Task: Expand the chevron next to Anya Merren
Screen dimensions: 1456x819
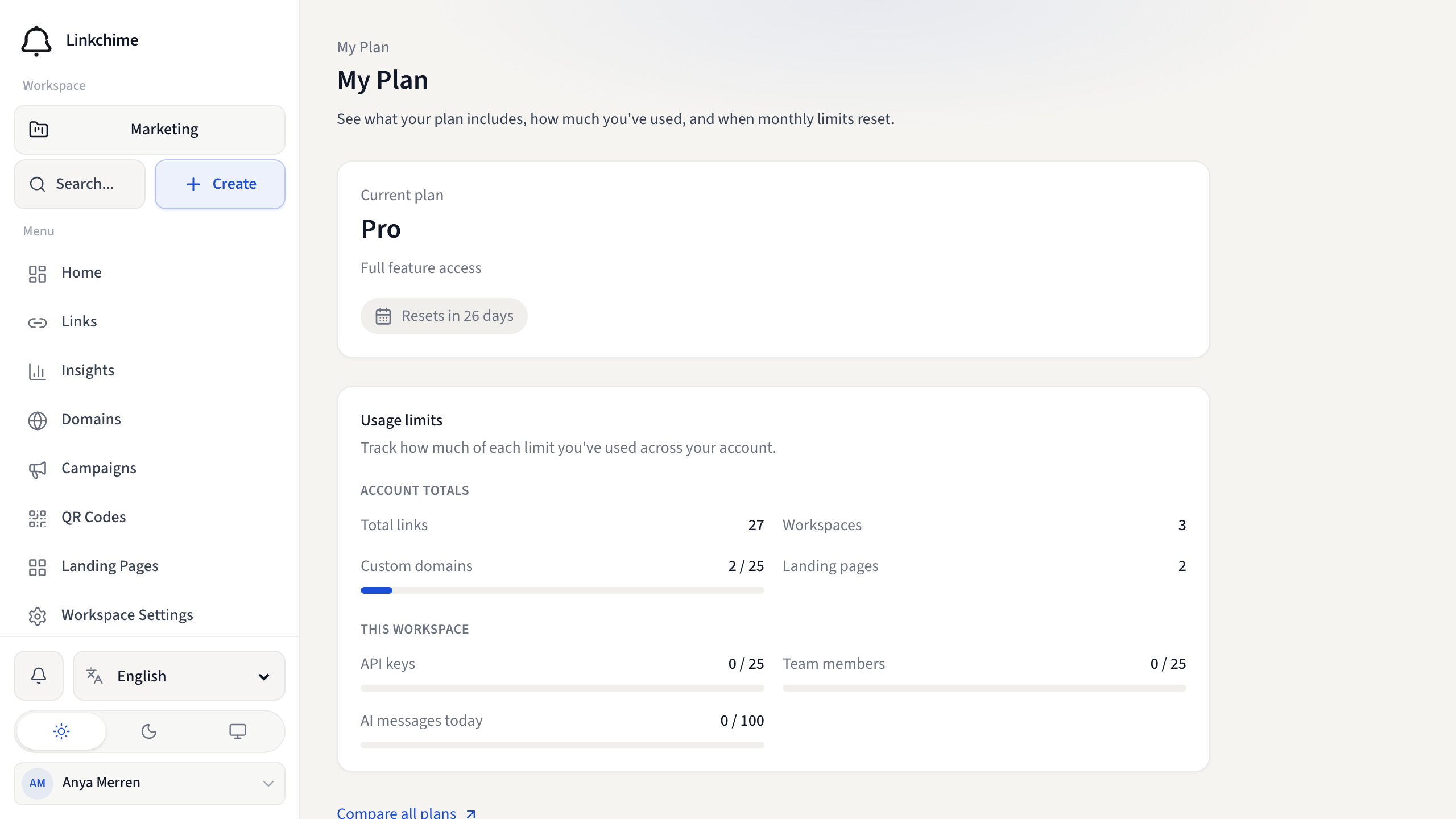Action: click(x=268, y=784)
